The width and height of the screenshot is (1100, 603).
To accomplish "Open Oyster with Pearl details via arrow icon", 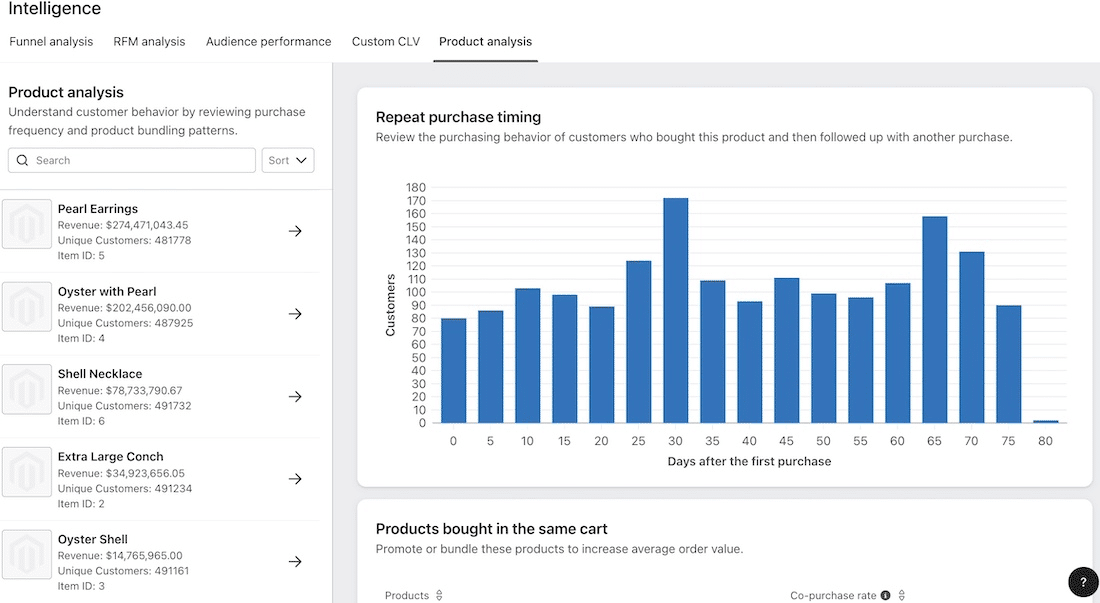I will point(295,313).
